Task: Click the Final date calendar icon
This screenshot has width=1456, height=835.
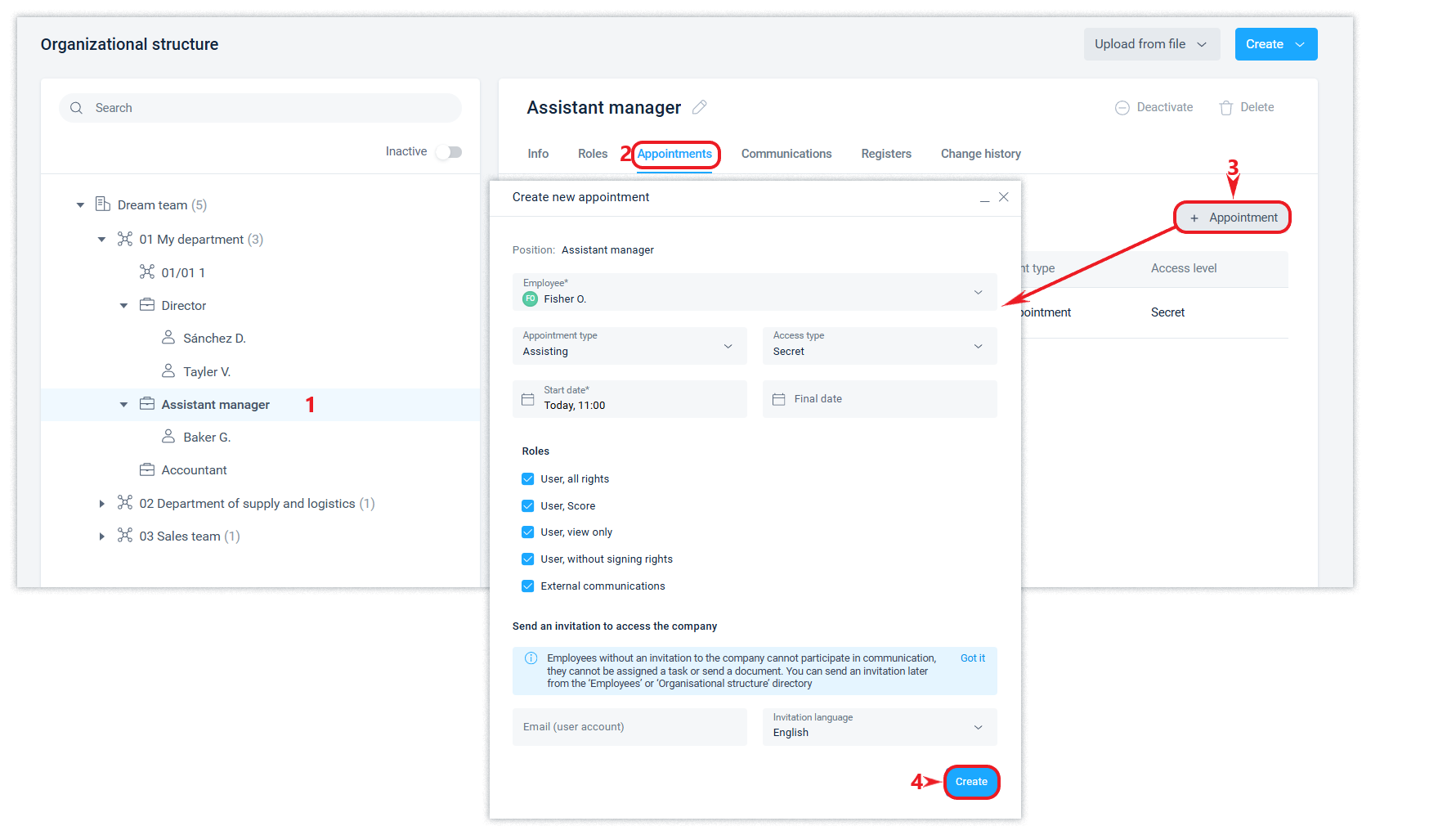Action: click(778, 399)
